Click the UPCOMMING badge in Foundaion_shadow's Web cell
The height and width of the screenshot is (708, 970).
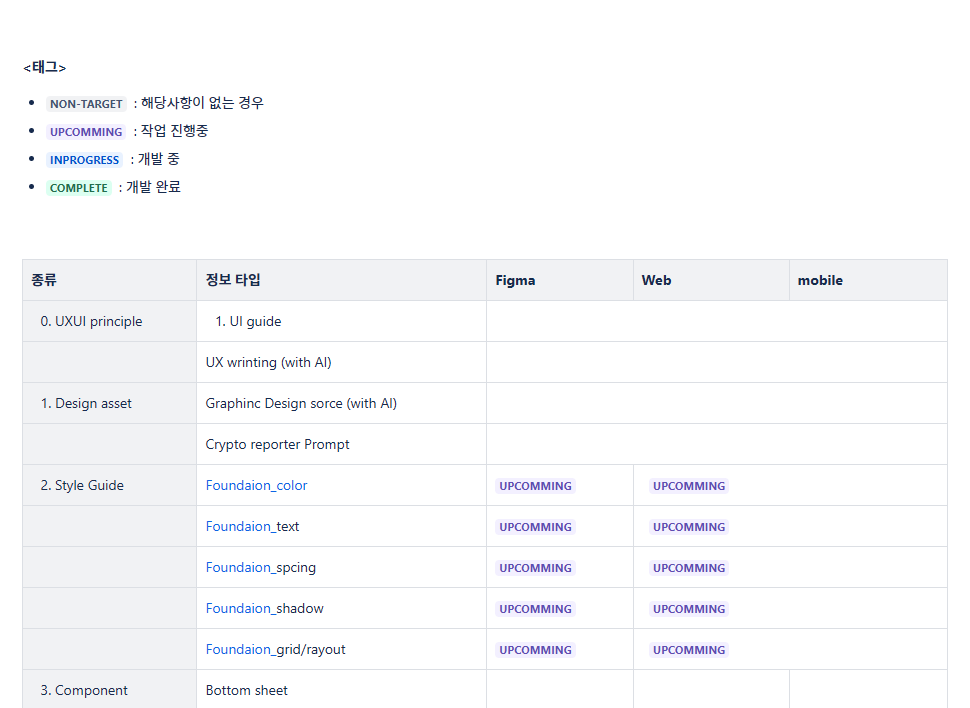pos(689,608)
